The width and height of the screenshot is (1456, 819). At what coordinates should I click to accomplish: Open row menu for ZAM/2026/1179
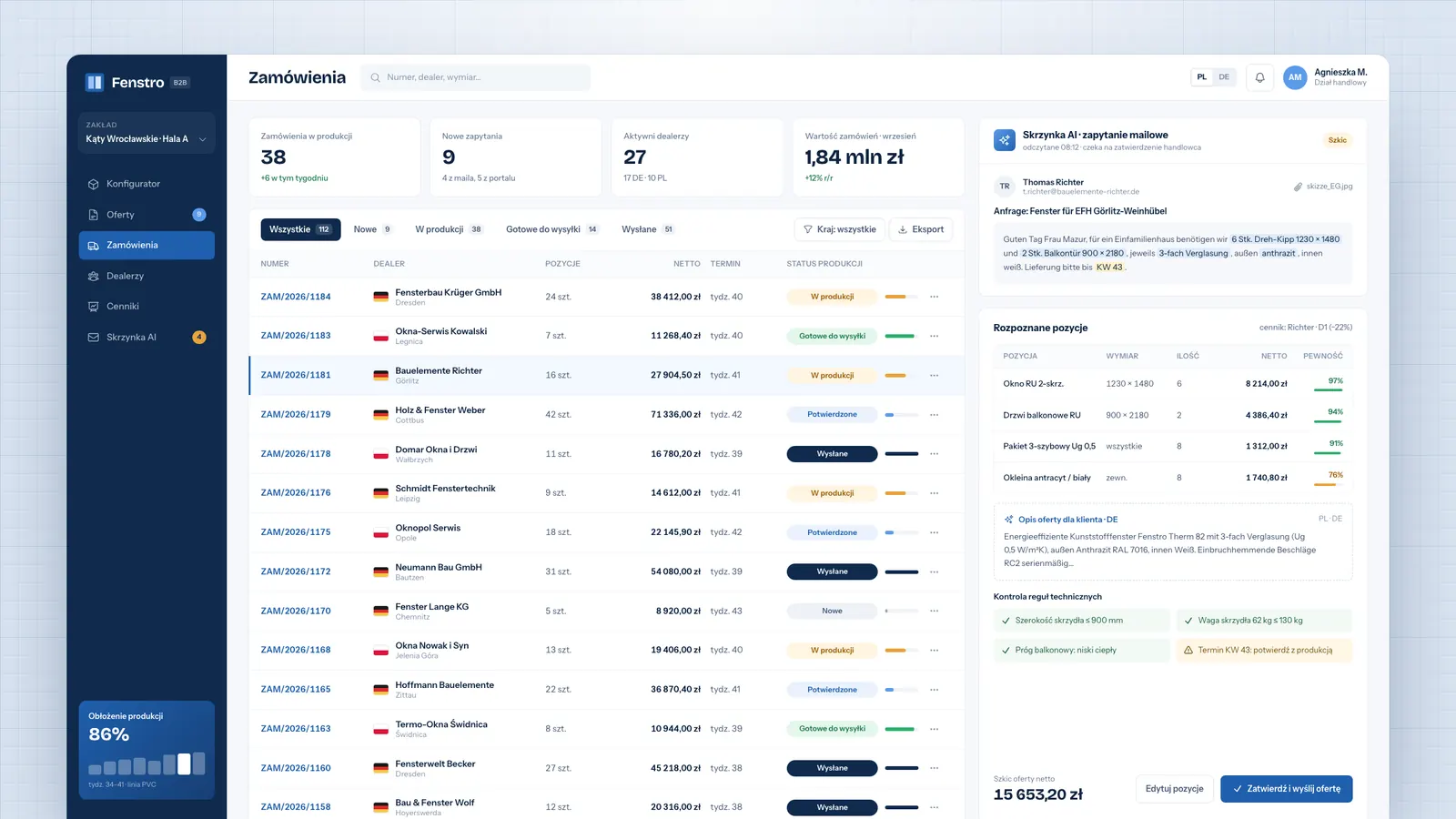(x=934, y=414)
